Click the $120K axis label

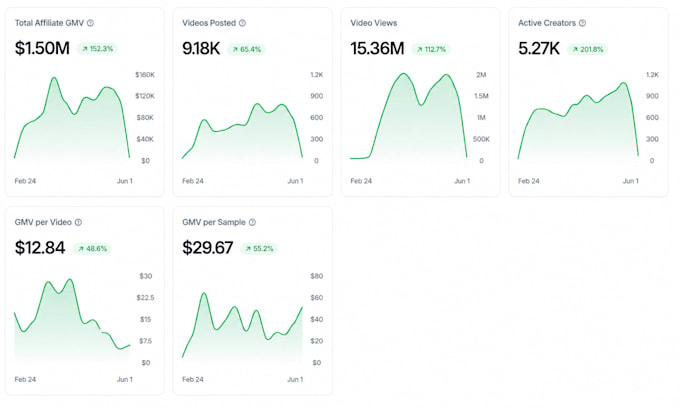(x=145, y=96)
